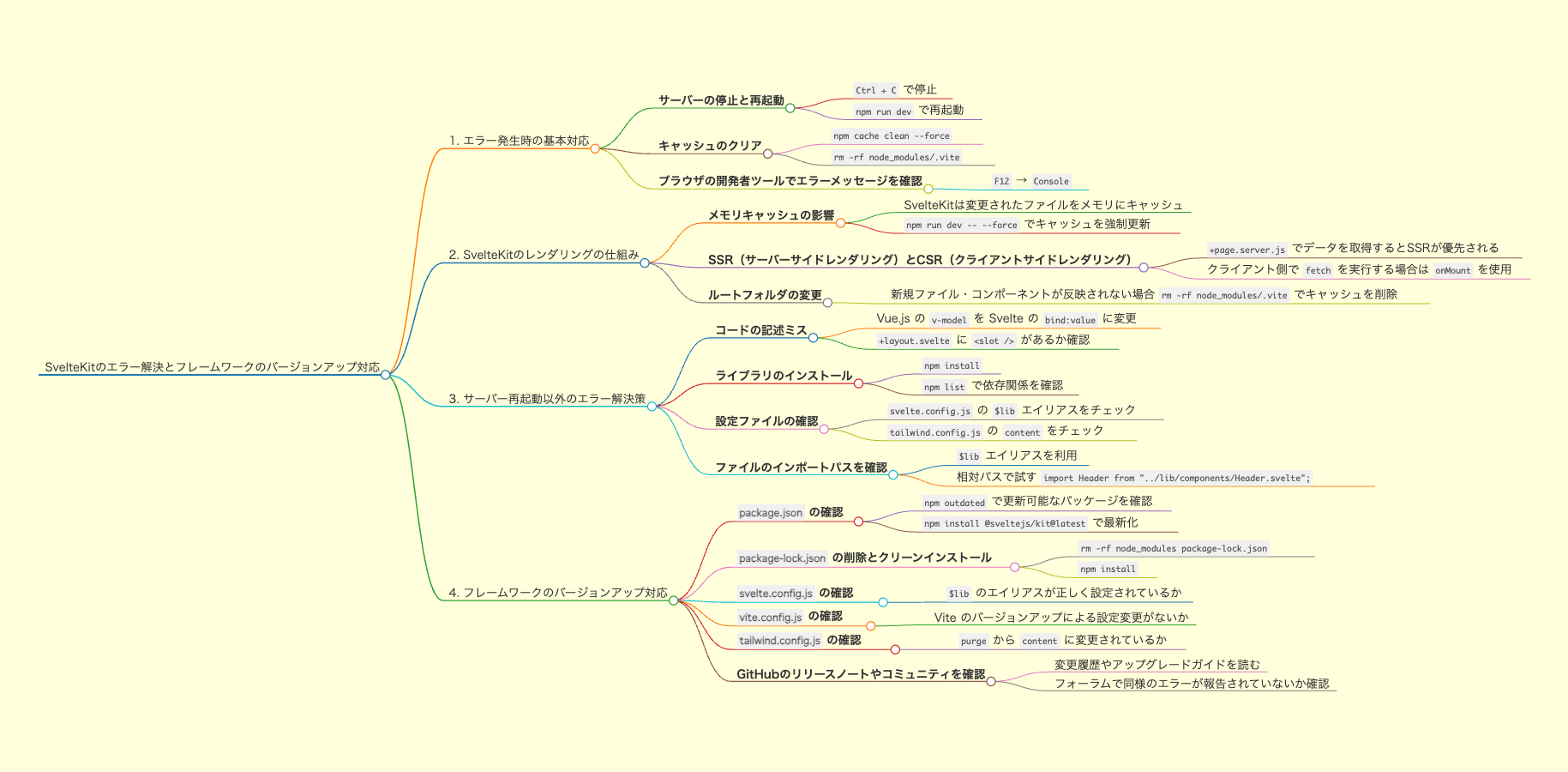Toggle the circle after GitHubのリリースノートやコミュニティを確認
This screenshot has width=1568, height=772.
click(991, 682)
